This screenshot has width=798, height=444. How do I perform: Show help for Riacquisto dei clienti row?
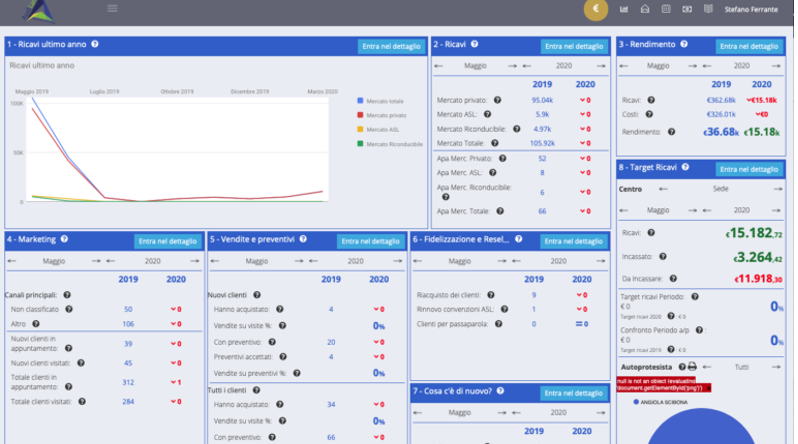[x=491, y=295]
